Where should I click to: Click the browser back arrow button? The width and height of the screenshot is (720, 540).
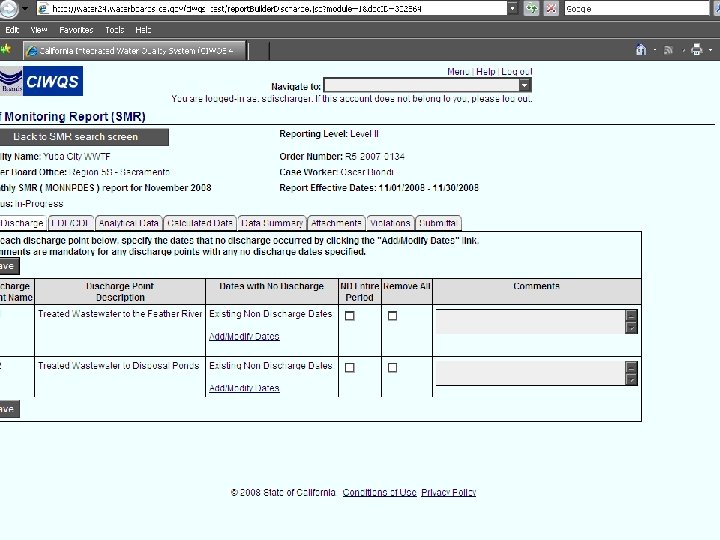click(x=8, y=8)
